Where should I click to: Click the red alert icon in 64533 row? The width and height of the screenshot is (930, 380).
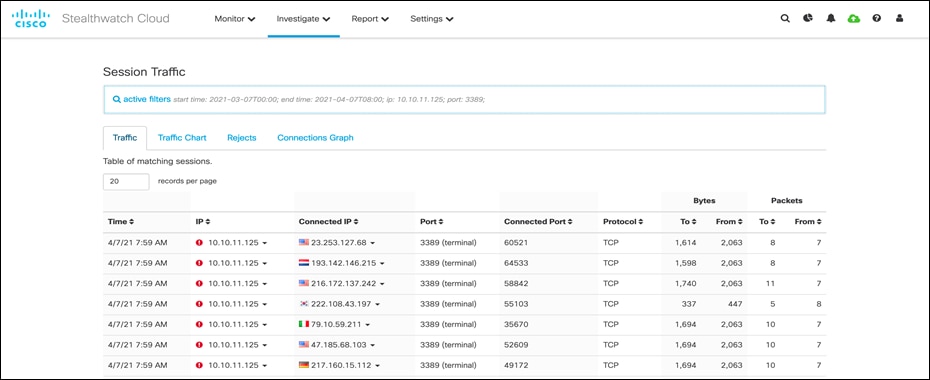pos(199,263)
